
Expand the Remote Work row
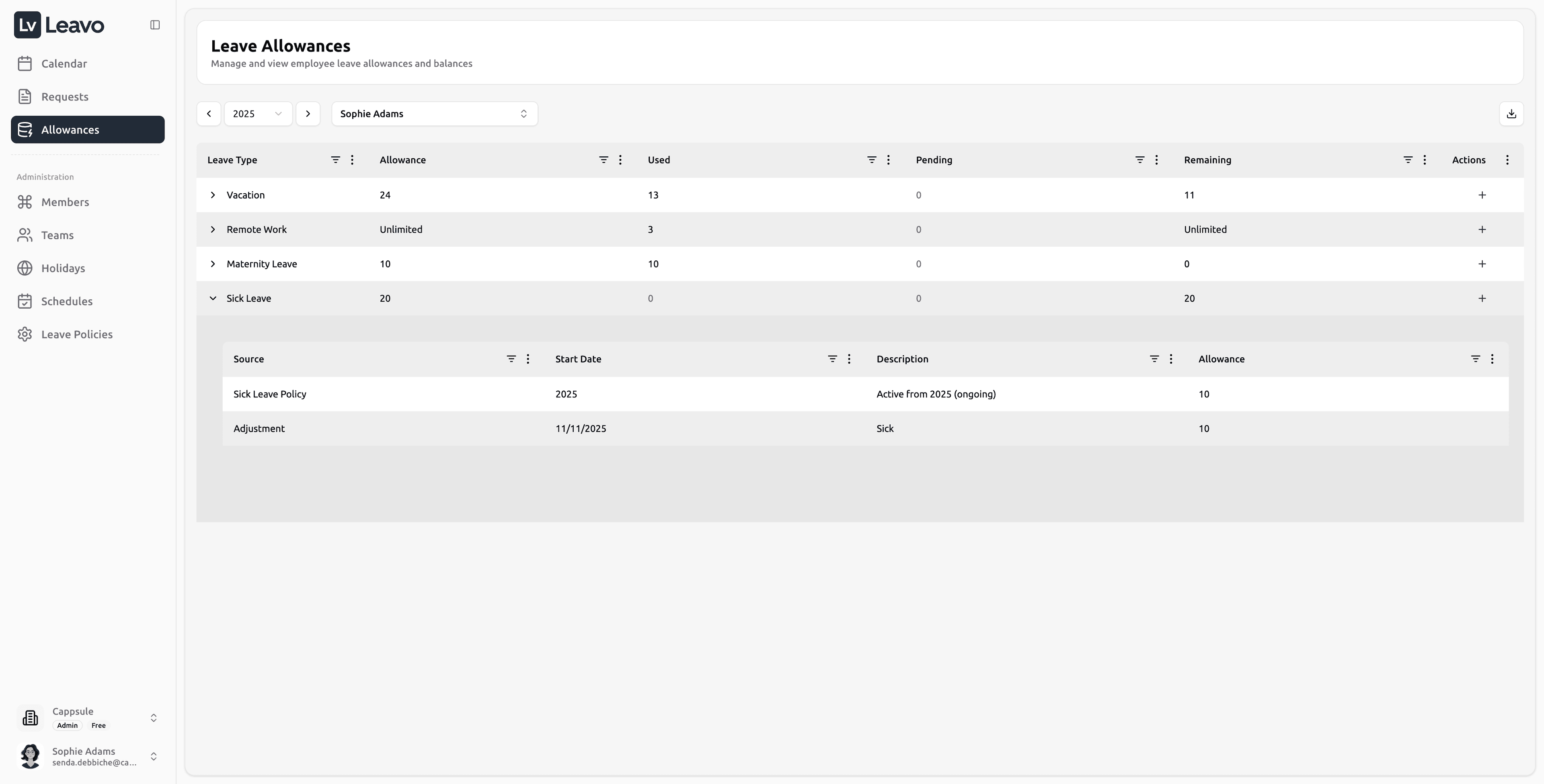(x=213, y=229)
